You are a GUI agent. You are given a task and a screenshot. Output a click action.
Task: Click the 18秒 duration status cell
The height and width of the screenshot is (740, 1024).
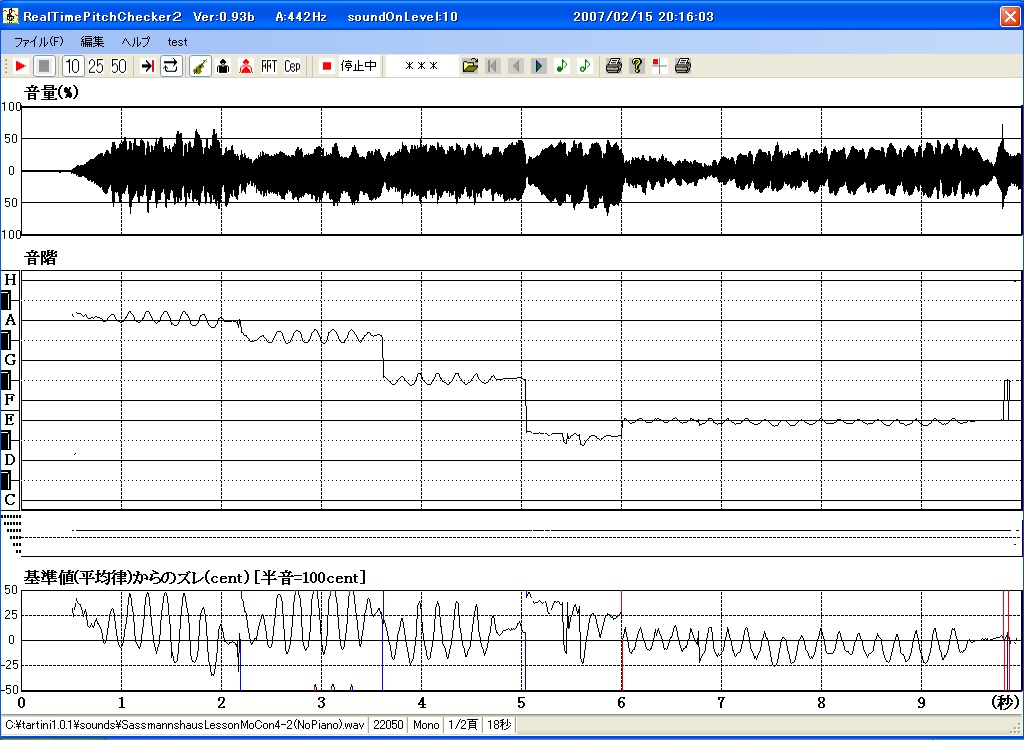(499, 725)
